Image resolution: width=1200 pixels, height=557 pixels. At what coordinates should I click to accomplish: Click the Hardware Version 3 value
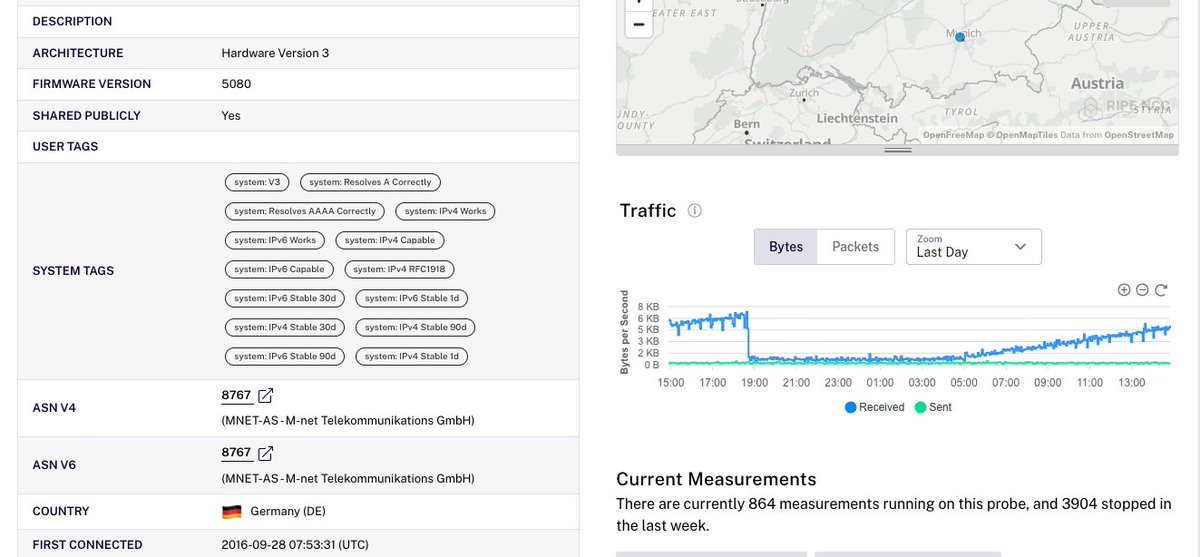coord(275,53)
